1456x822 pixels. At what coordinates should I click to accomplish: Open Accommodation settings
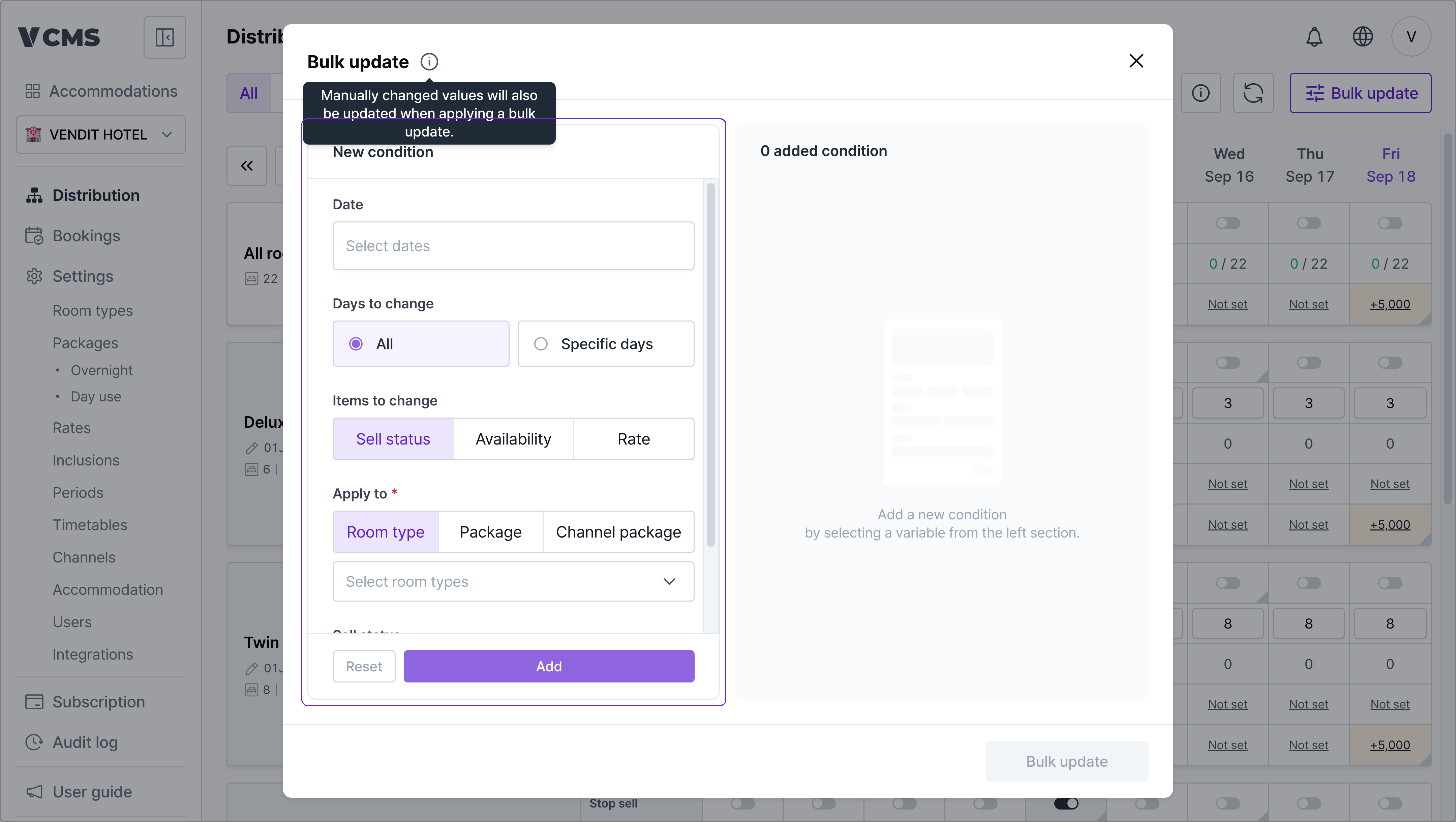[x=108, y=590]
